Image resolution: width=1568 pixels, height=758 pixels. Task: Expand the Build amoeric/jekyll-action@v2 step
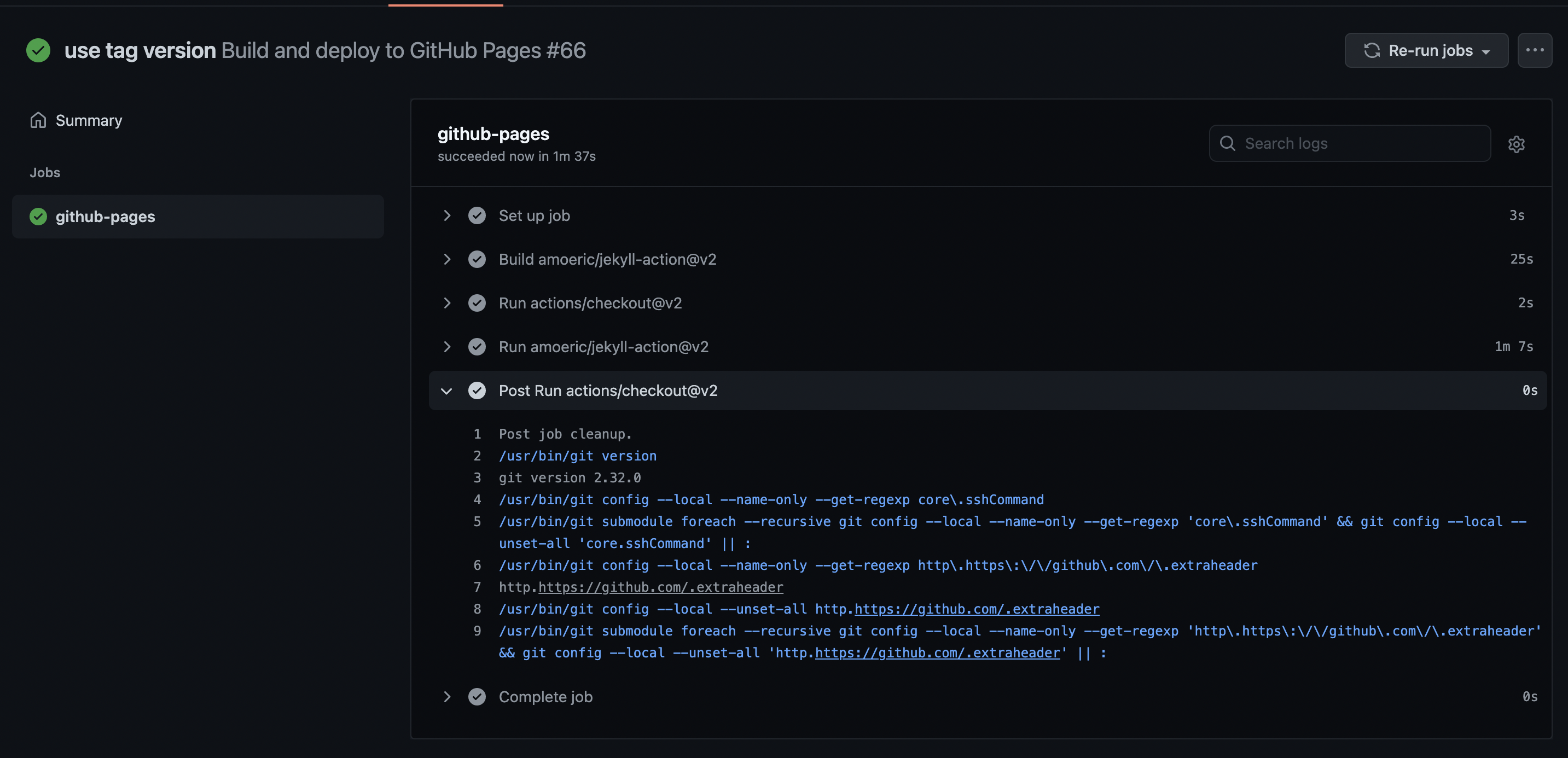pos(447,260)
